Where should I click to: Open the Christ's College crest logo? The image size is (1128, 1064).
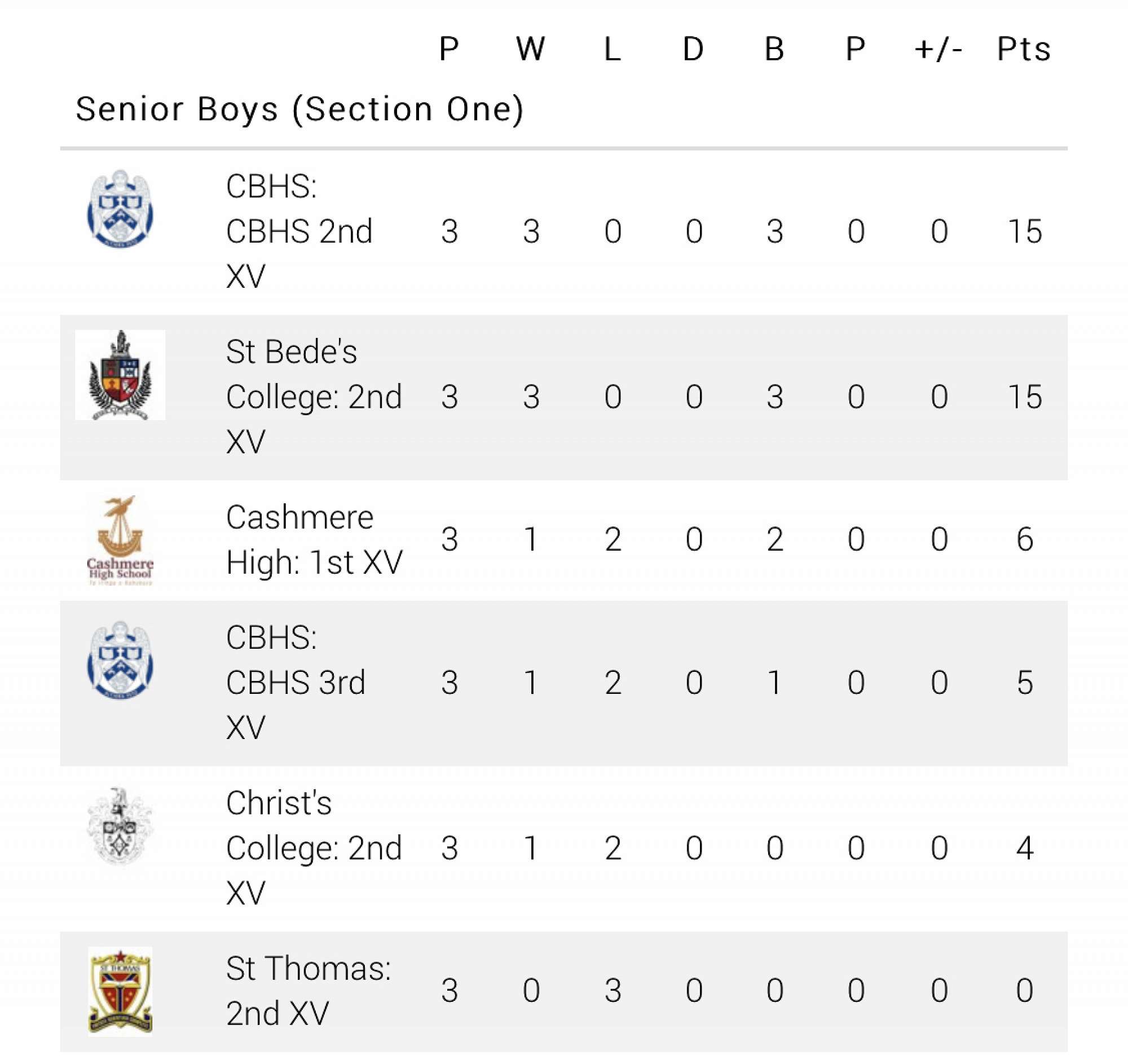[120, 826]
